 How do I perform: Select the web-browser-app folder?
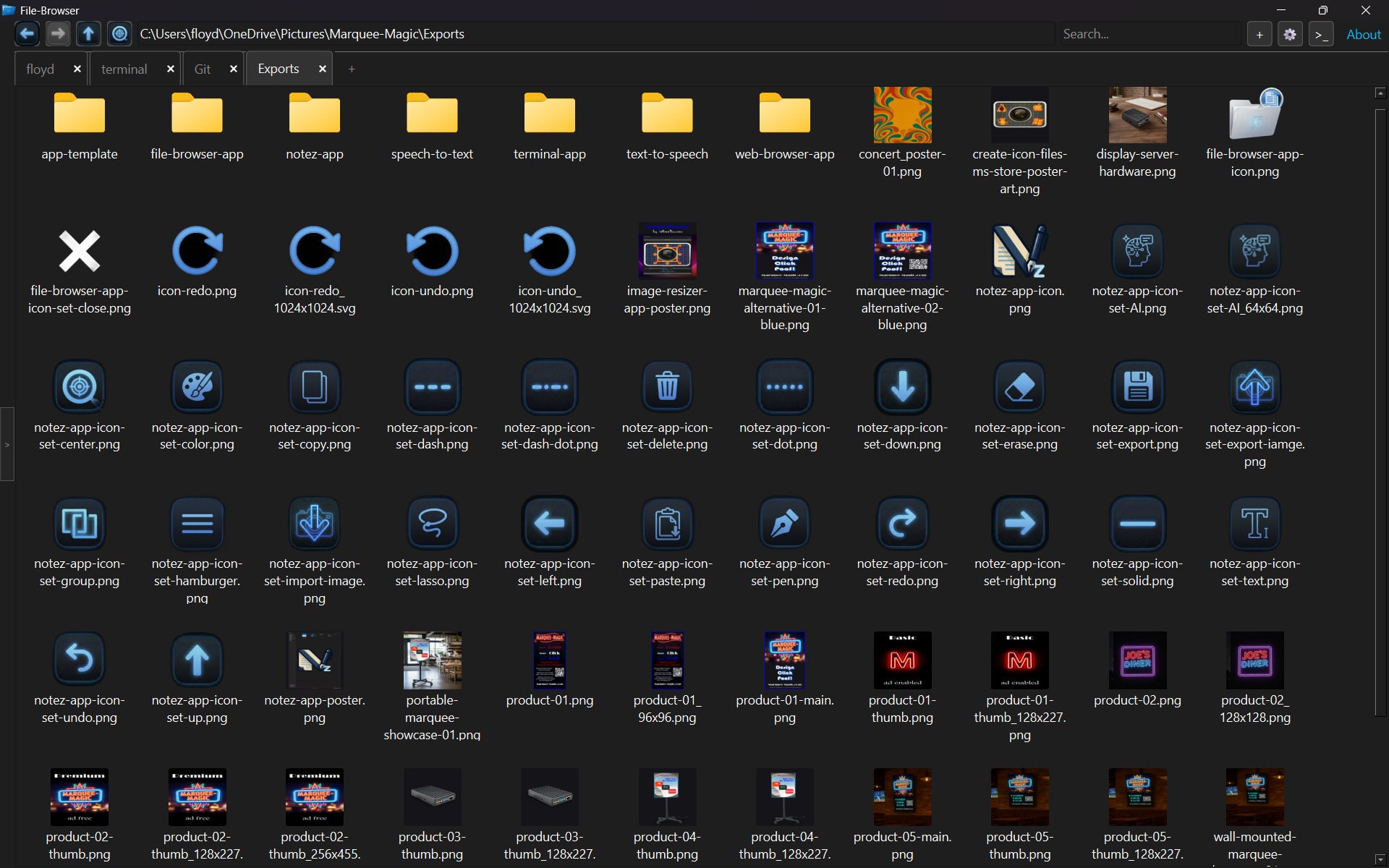click(785, 124)
